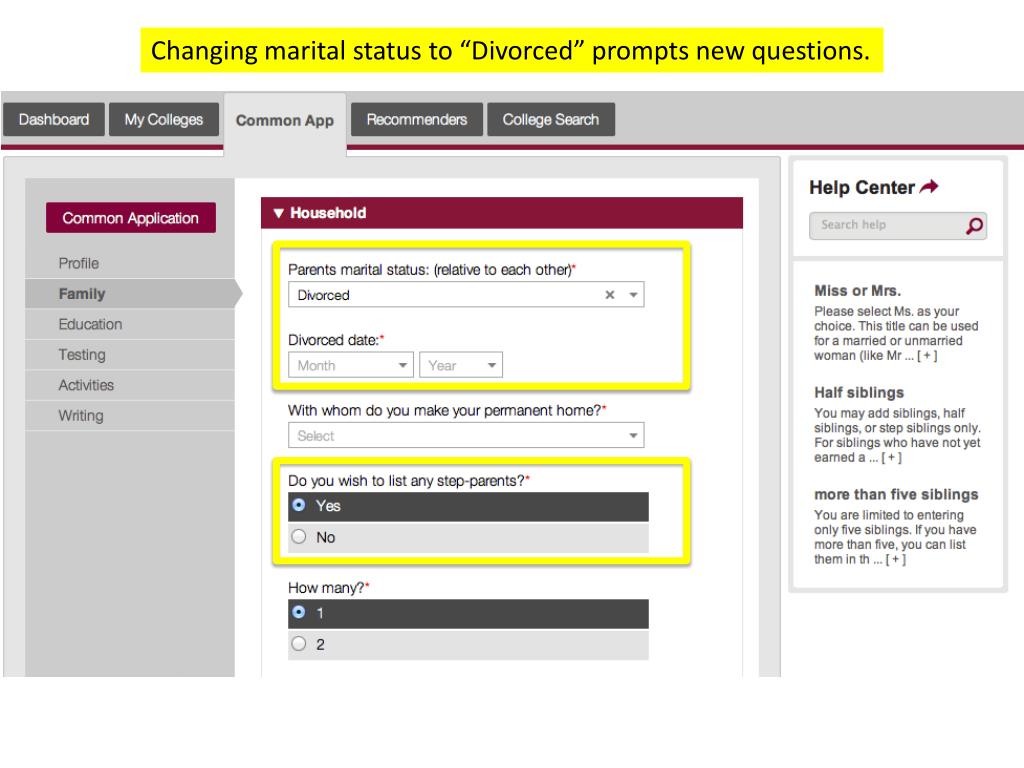Open the Divorced date Year dropdown
The image size is (1024, 768).
tap(461, 365)
